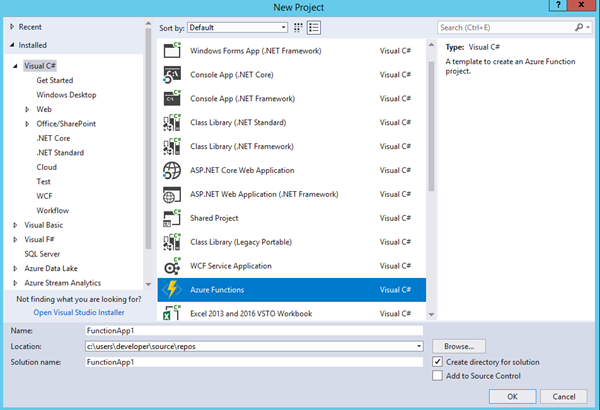The width and height of the screenshot is (600, 410).
Task: Click the template list scroll up arrow
Action: (431, 45)
